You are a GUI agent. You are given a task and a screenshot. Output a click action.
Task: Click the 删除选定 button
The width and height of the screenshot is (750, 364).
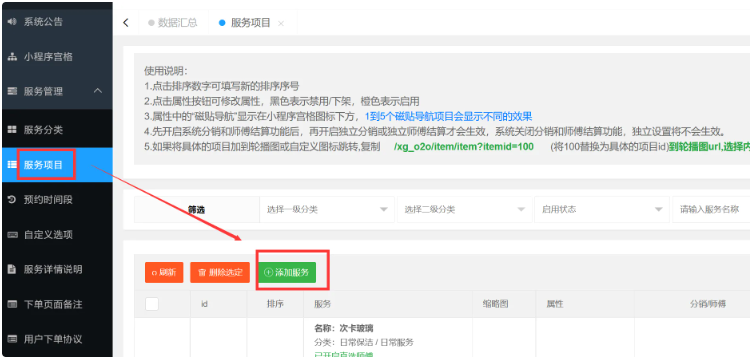pyautogui.click(x=220, y=272)
